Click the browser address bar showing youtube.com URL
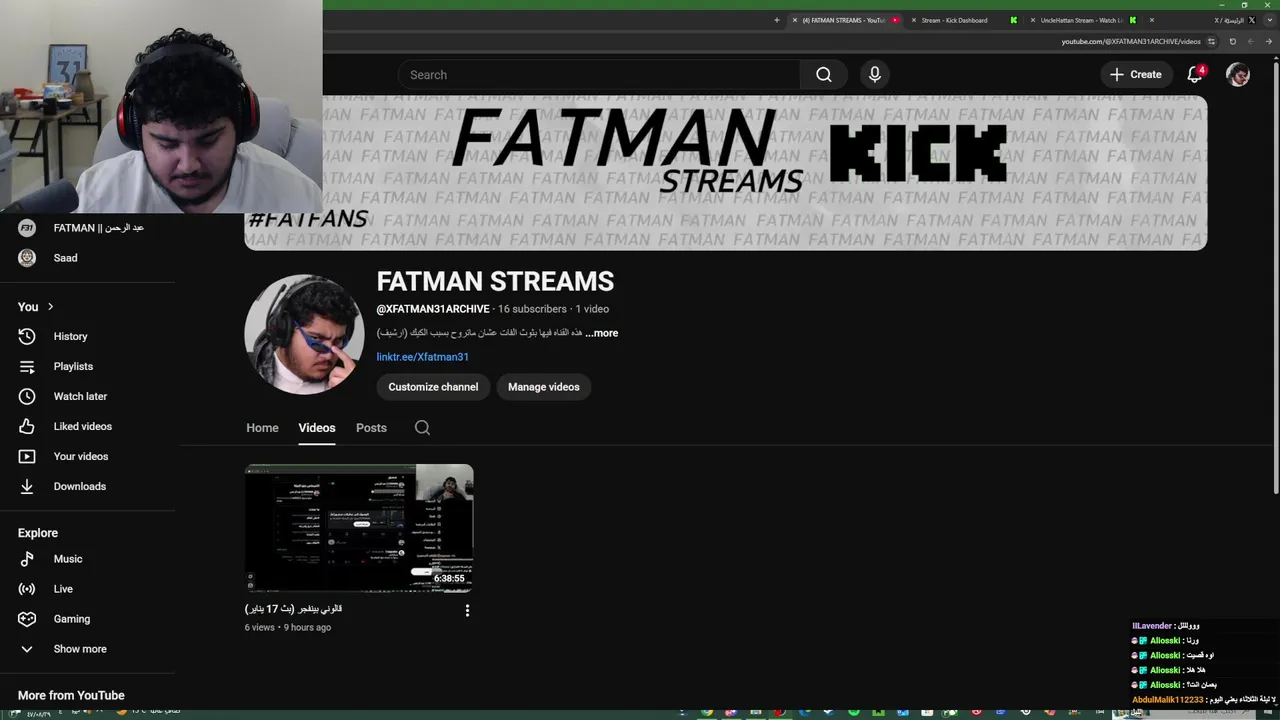The image size is (1280, 720). 1130,42
